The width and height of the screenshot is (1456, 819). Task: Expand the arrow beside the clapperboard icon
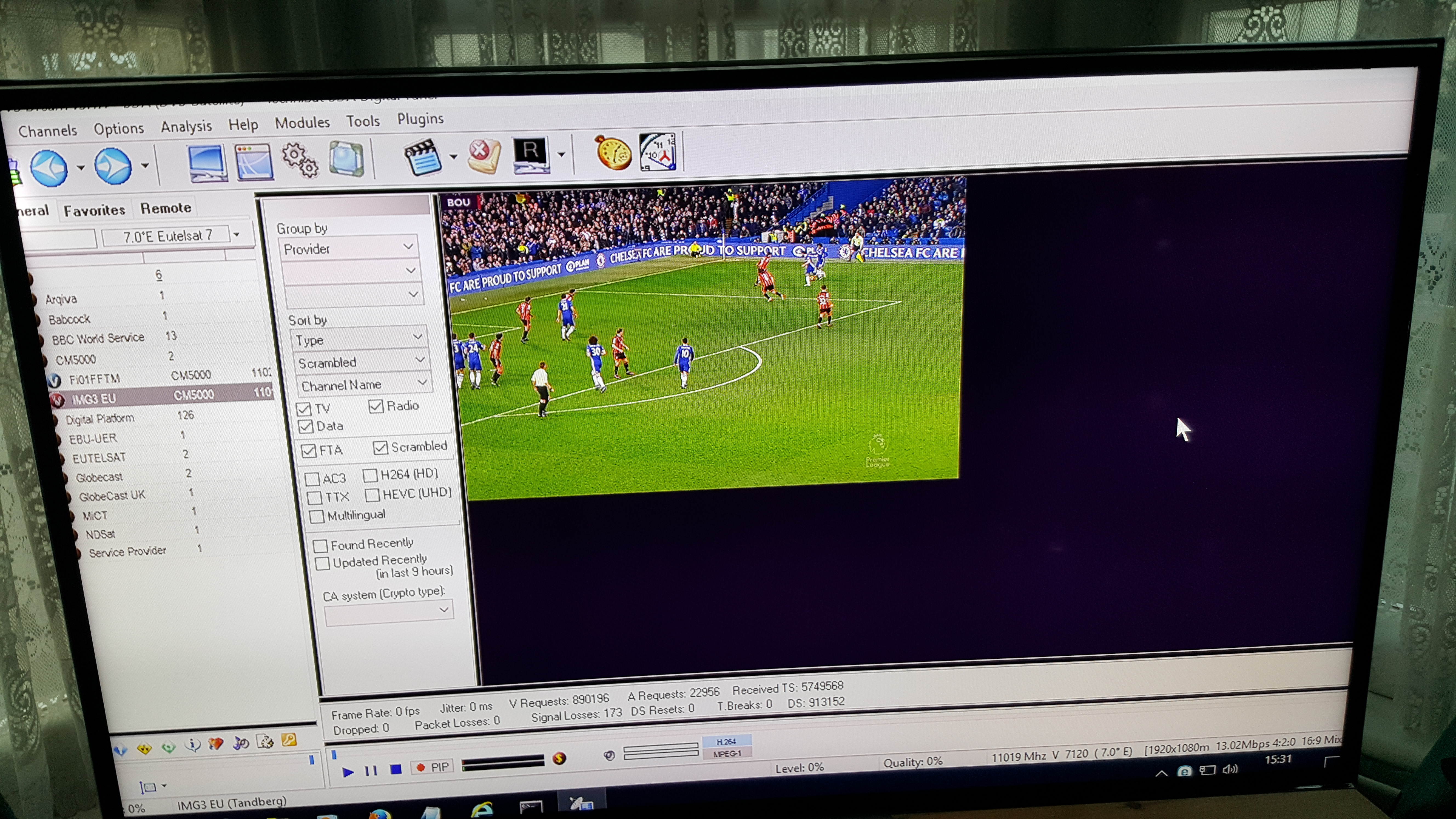point(453,157)
